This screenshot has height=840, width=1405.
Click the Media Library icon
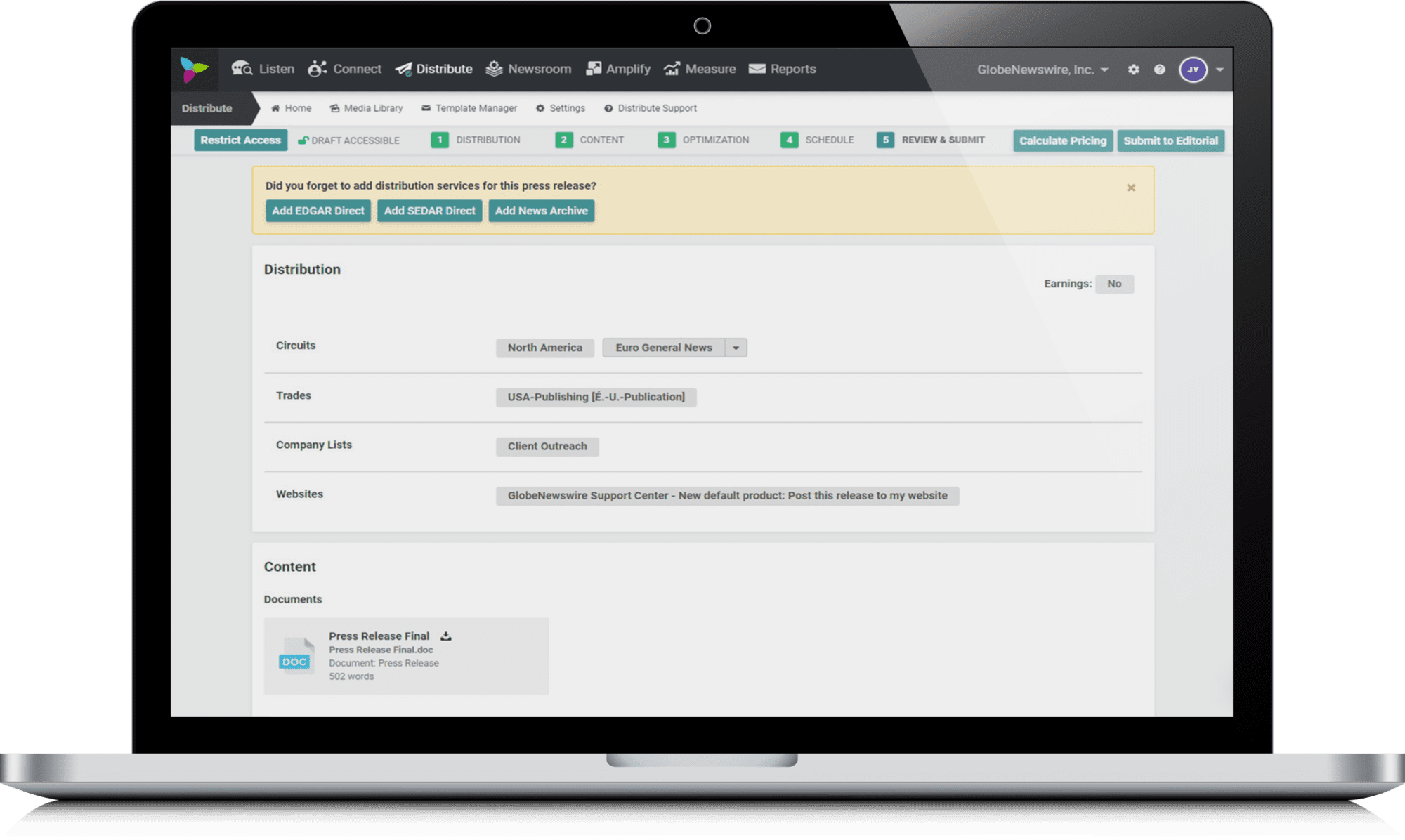tap(334, 108)
